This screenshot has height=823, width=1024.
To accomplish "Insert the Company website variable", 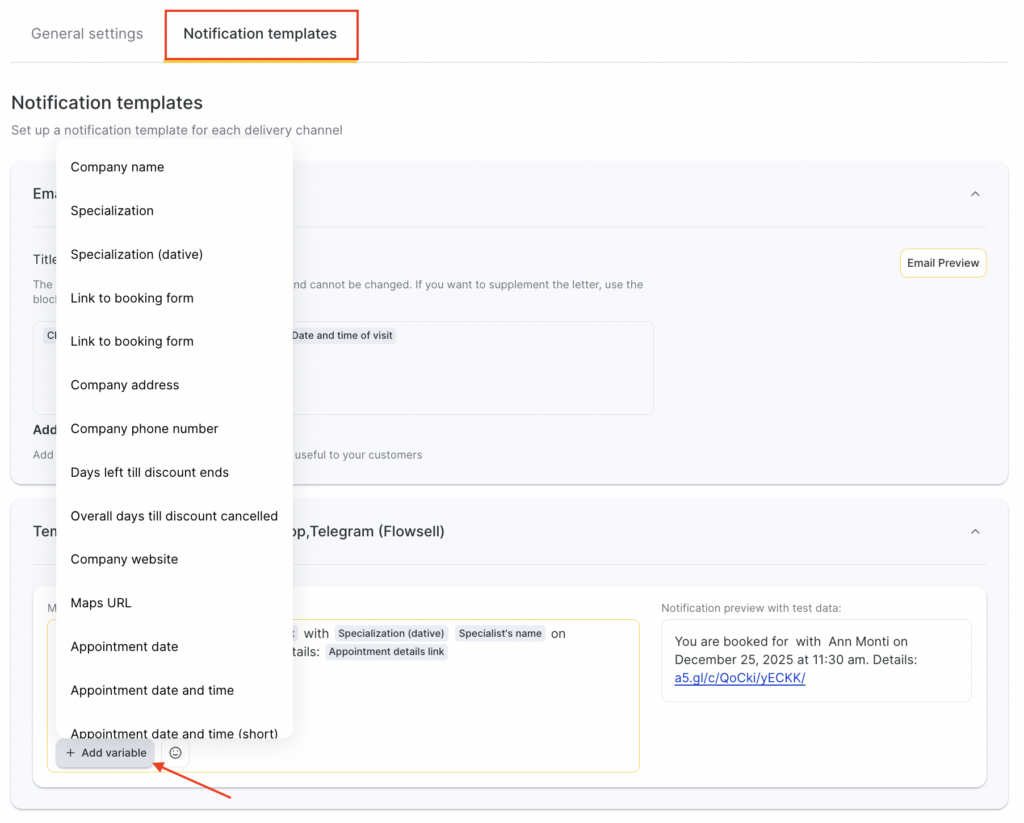I will pyautogui.click(x=124, y=559).
